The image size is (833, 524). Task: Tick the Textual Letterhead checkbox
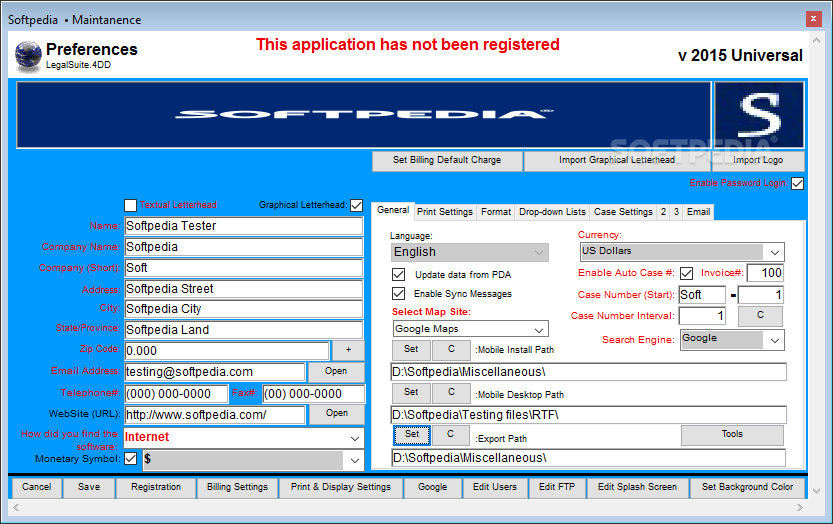point(130,205)
